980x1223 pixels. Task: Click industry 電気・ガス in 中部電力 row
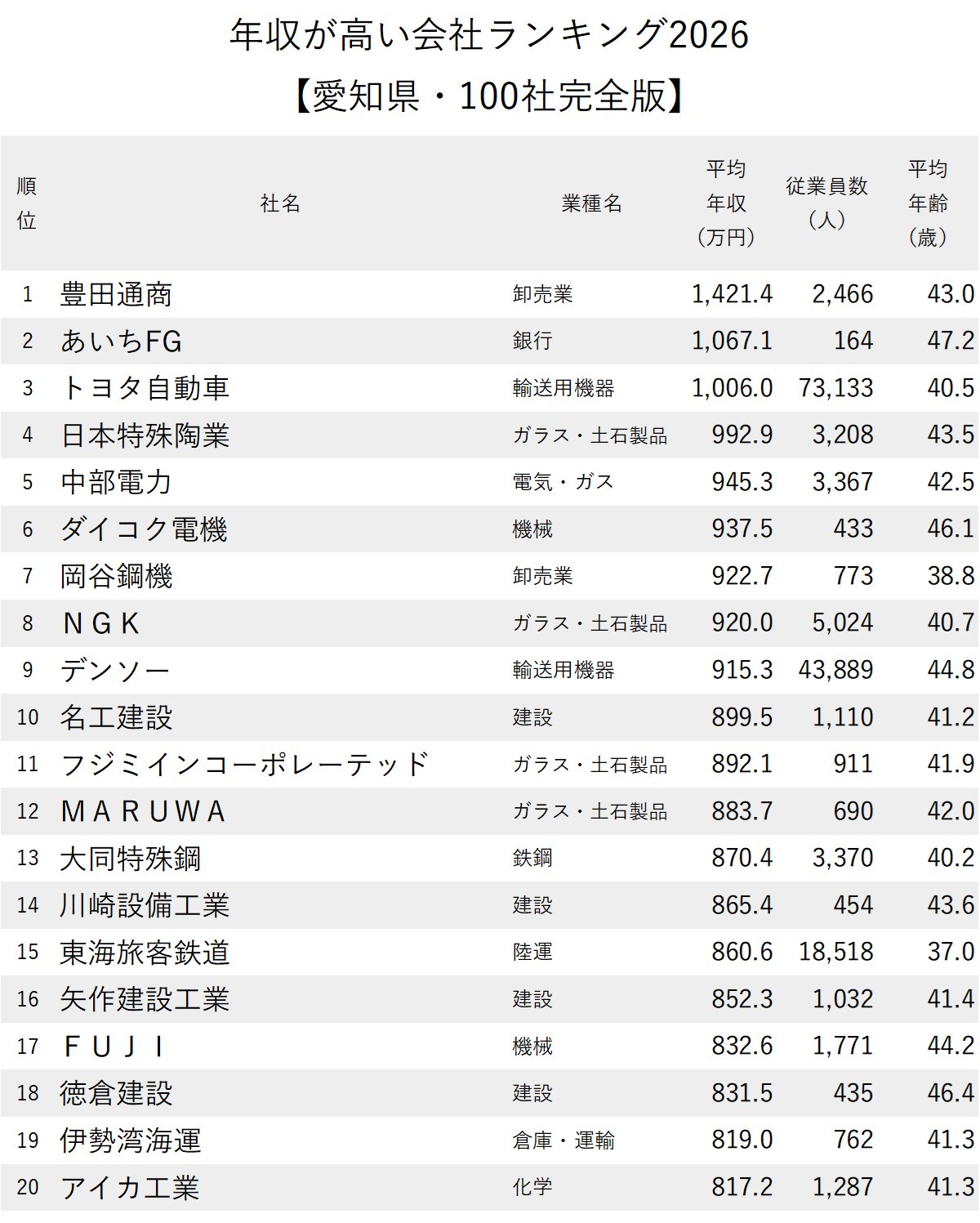[x=563, y=482]
